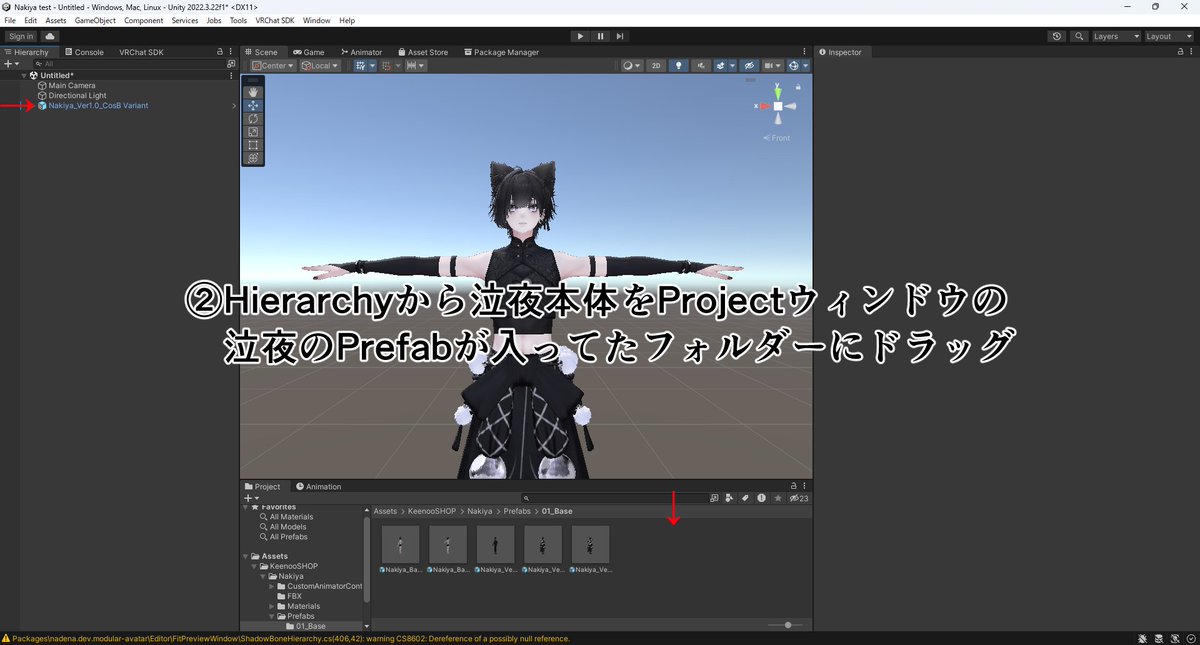Open the GameObject menu
The height and width of the screenshot is (645, 1200).
coord(95,20)
